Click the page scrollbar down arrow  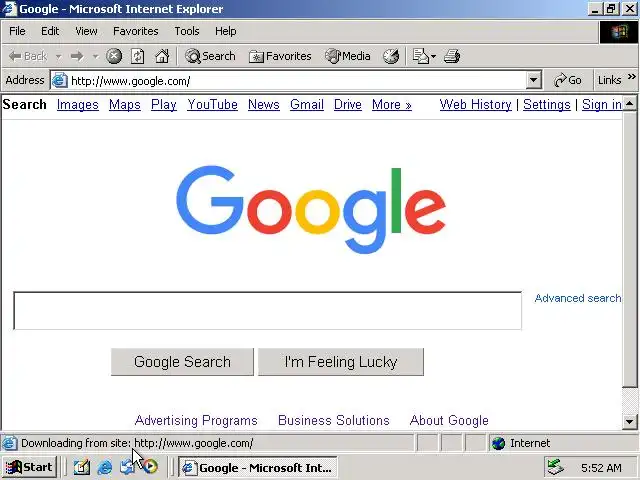tap(630, 421)
